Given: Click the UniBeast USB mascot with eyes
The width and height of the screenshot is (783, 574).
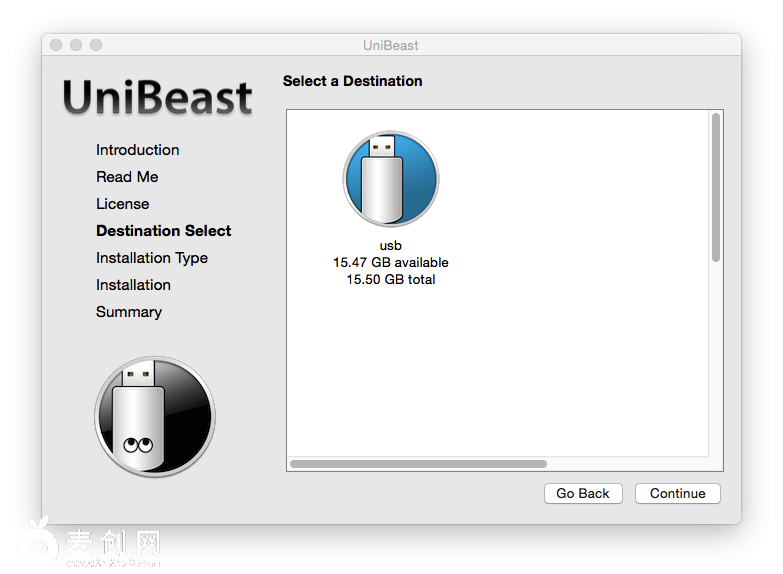Looking at the screenshot, I should pyautogui.click(x=154, y=415).
